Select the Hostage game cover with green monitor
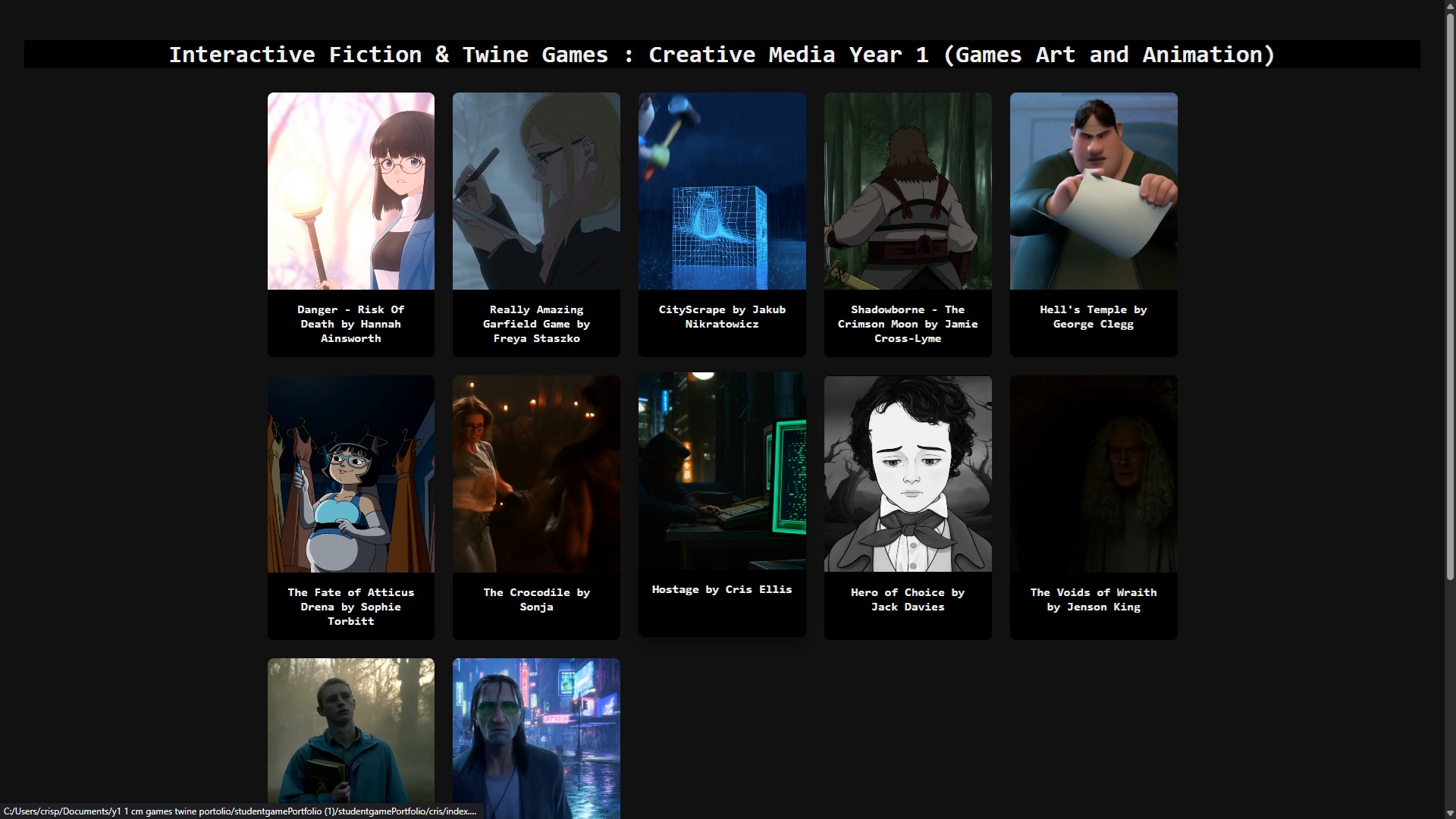The image size is (1456, 819). 722,471
